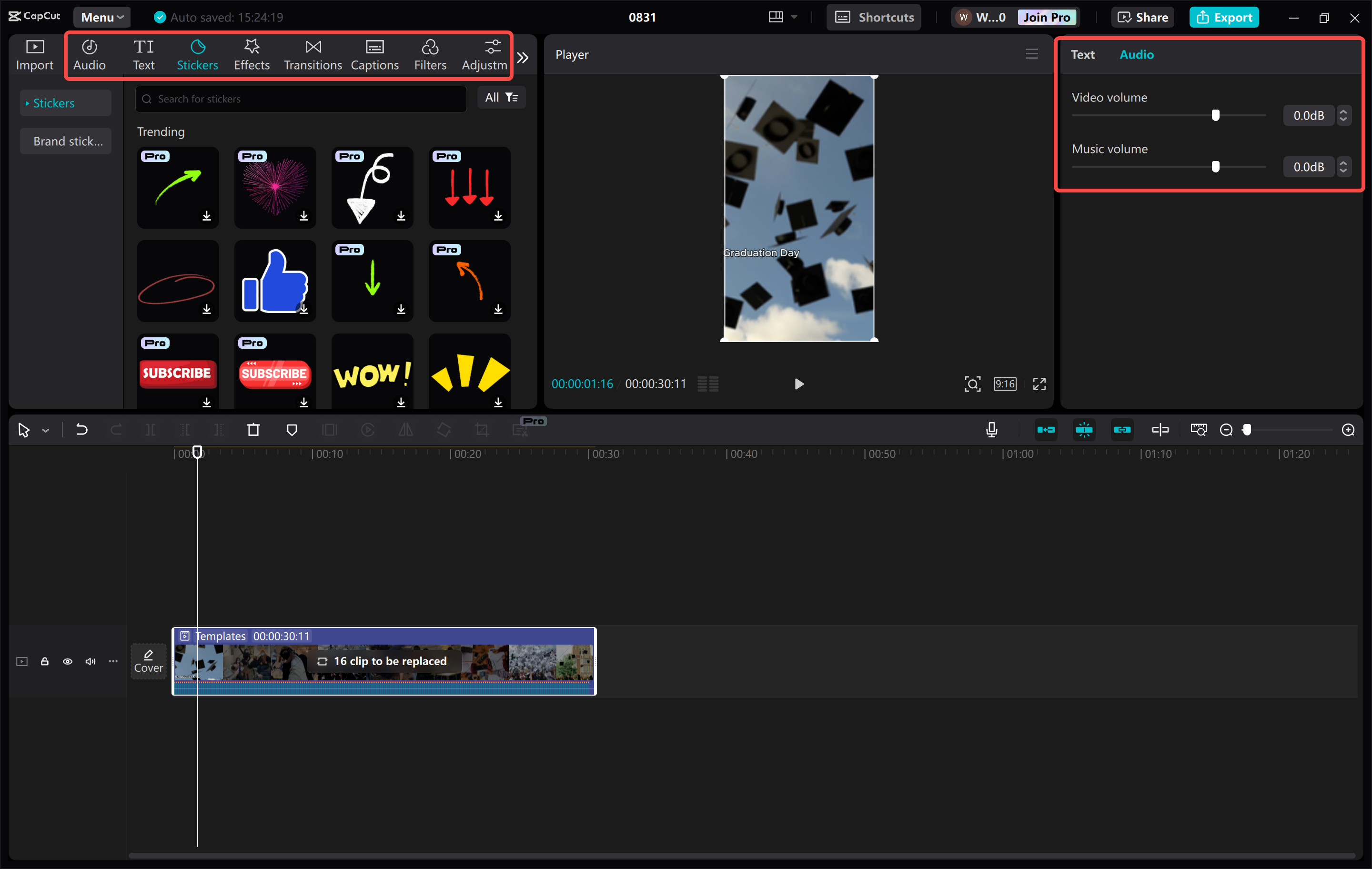Open voiceover recording with microphone icon

991,430
